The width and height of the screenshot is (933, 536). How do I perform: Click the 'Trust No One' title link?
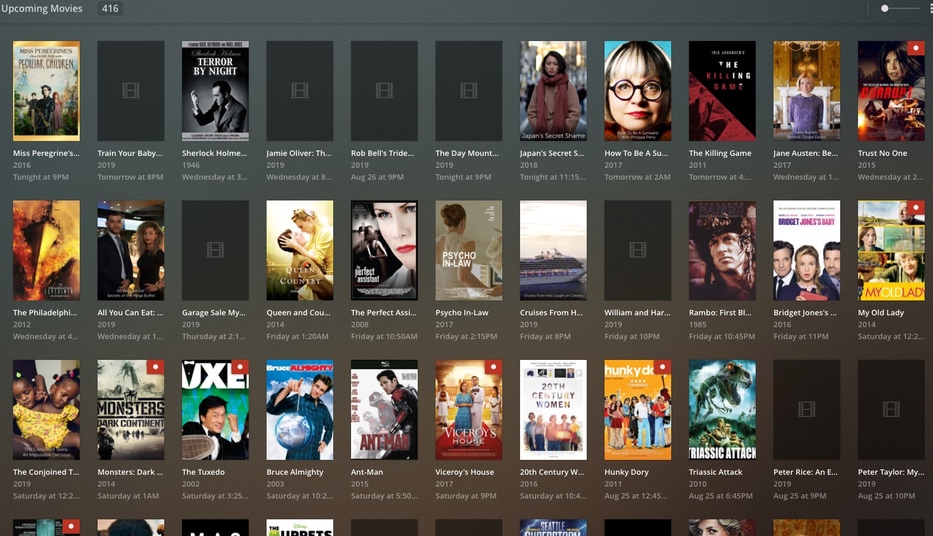pos(882,153)
